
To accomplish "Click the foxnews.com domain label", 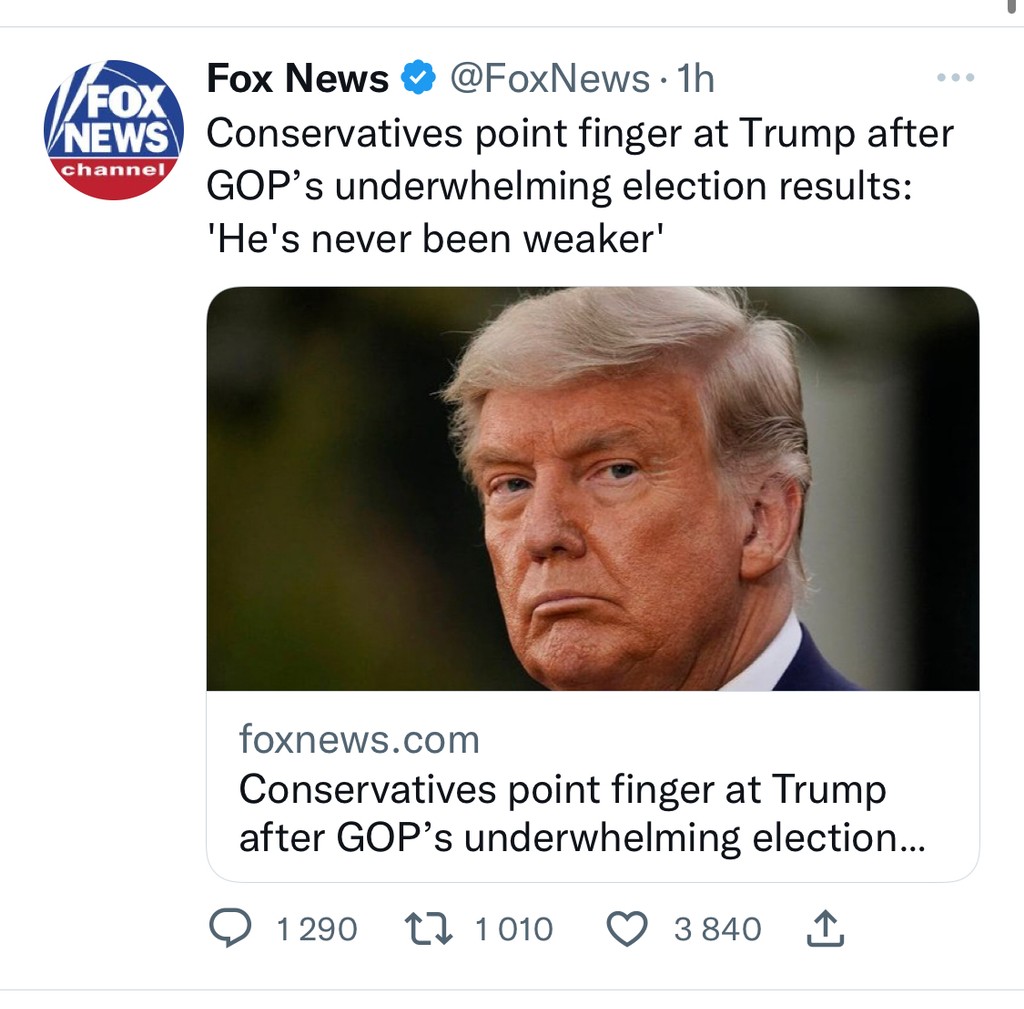I will 359,740.
